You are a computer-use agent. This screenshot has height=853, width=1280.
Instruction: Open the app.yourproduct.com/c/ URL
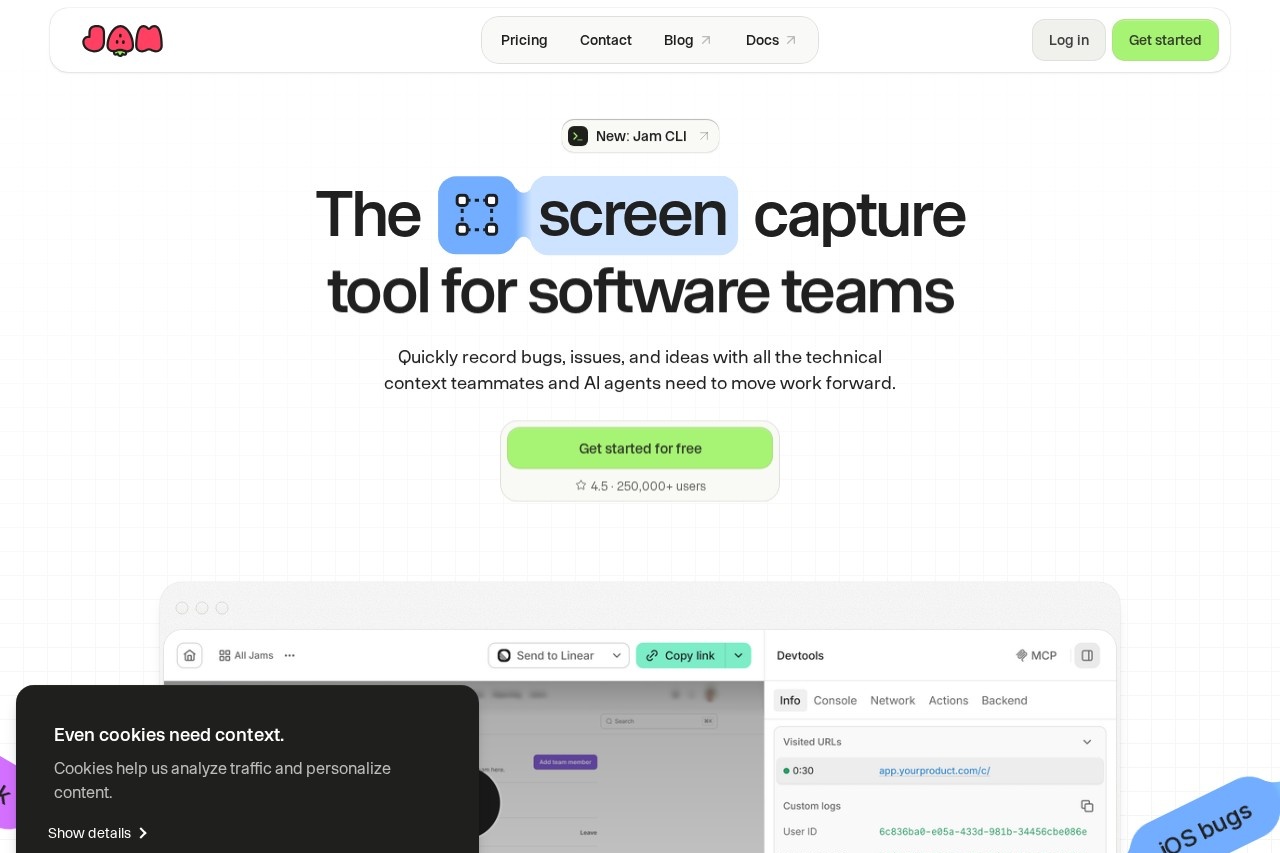pos(934,770)
